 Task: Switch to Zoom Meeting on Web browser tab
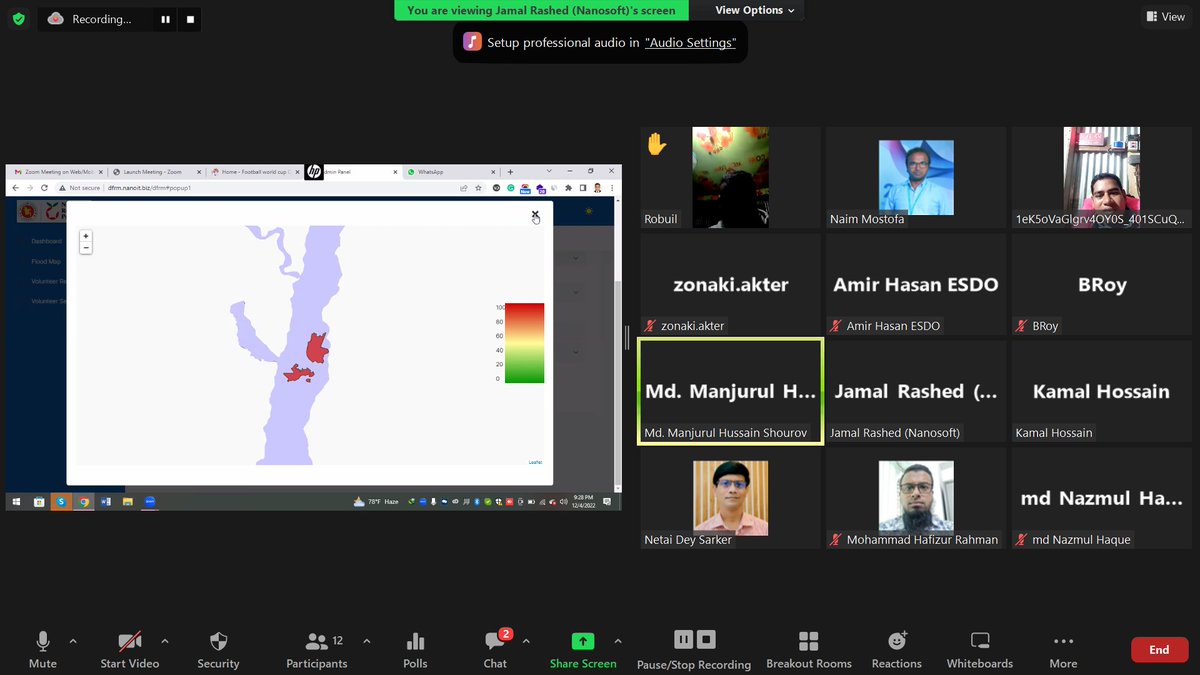click(x=56, y=172)
